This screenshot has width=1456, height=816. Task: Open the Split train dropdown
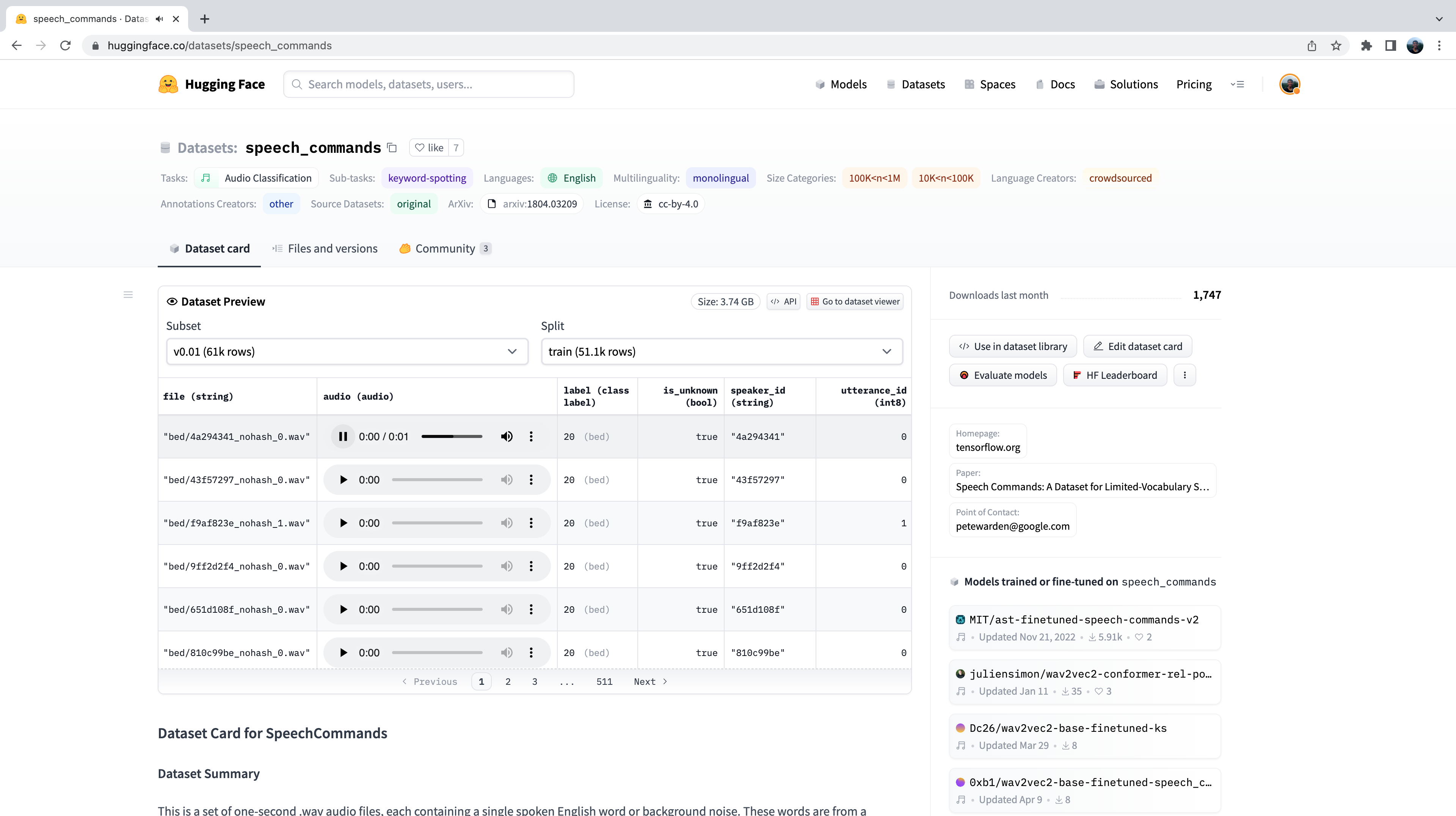click(721, 352)
